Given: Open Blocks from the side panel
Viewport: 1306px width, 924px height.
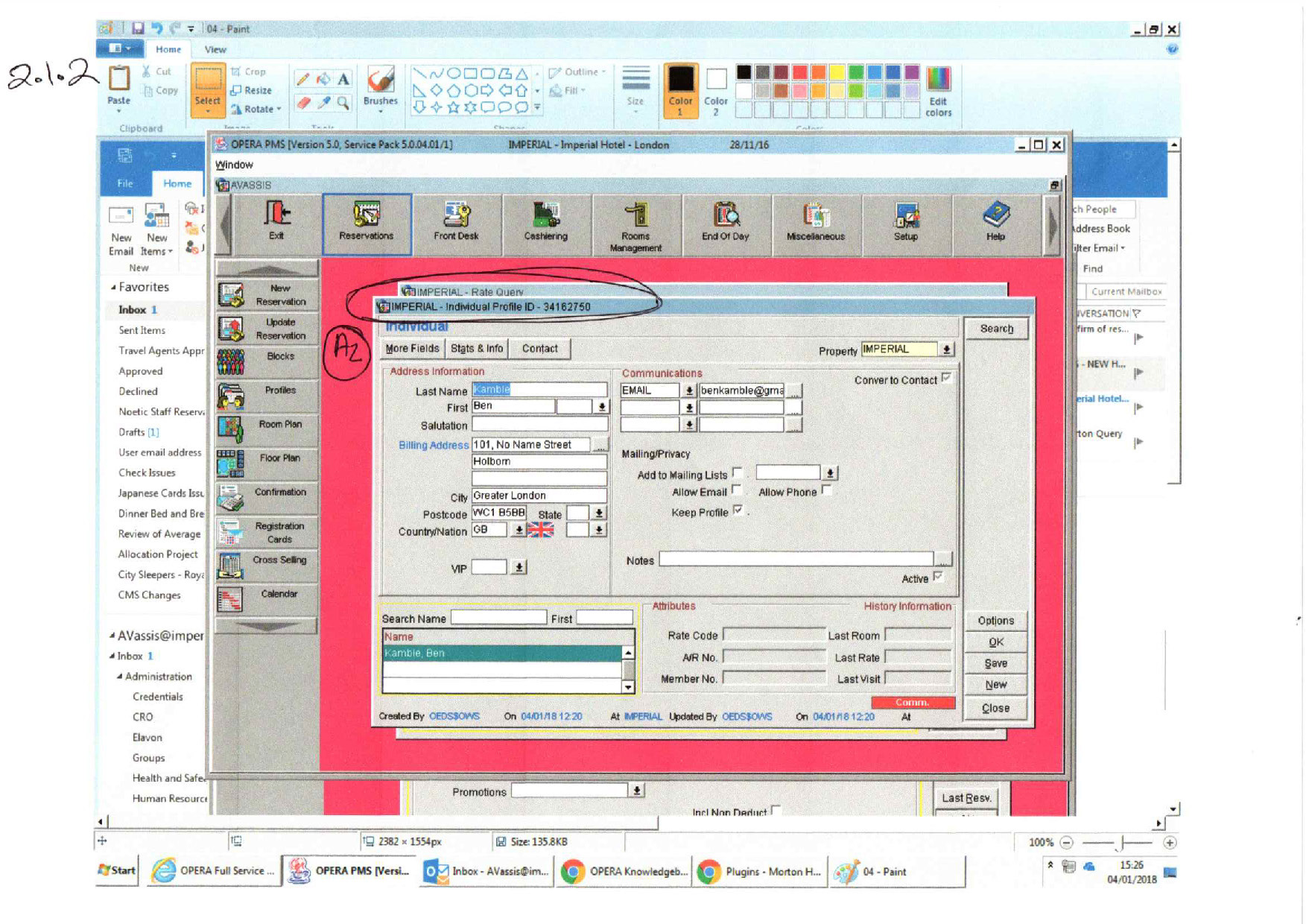Looking at the screenshot, I should coord(267,362).
